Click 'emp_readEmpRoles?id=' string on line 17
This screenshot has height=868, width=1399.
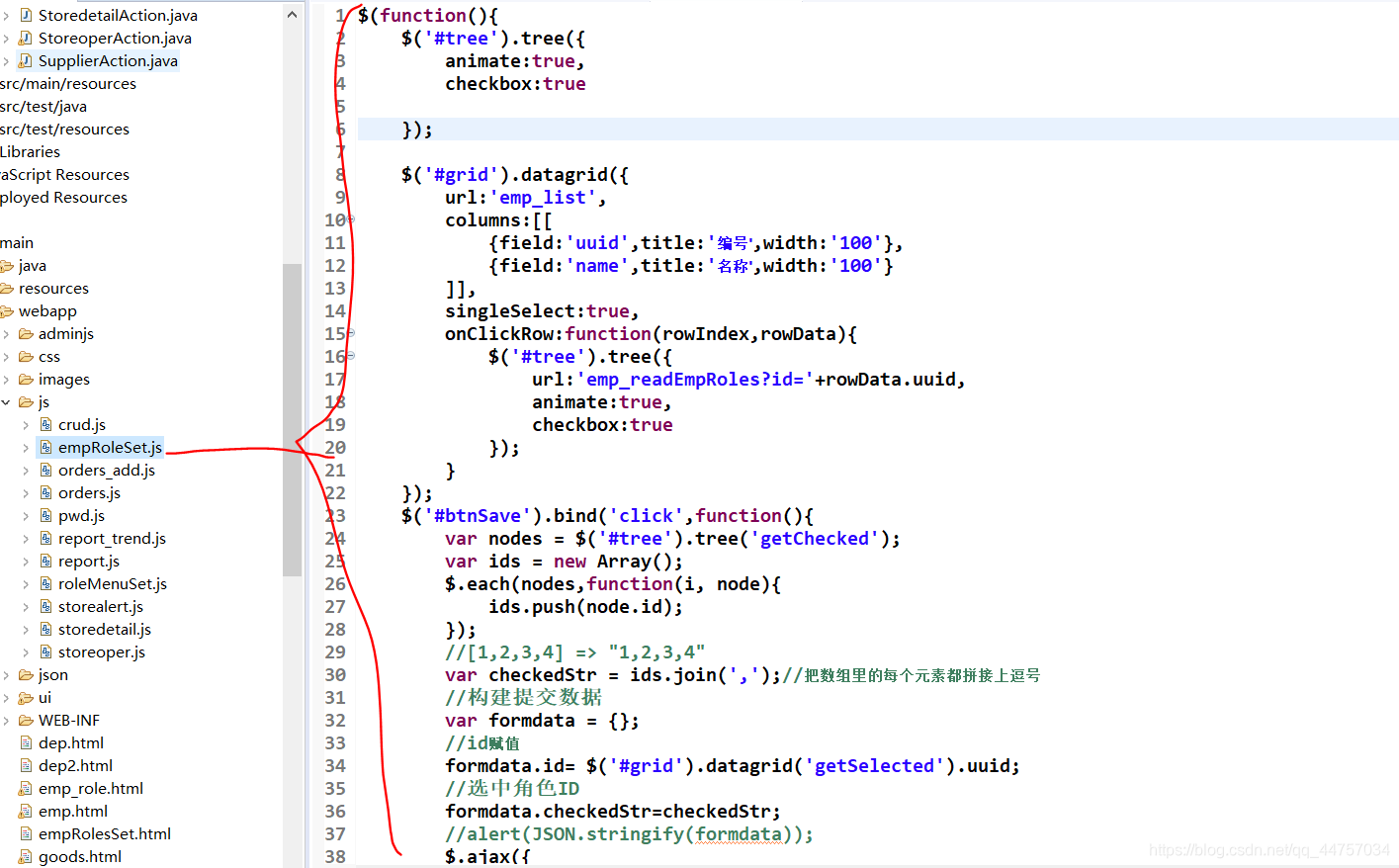[695, 379]
